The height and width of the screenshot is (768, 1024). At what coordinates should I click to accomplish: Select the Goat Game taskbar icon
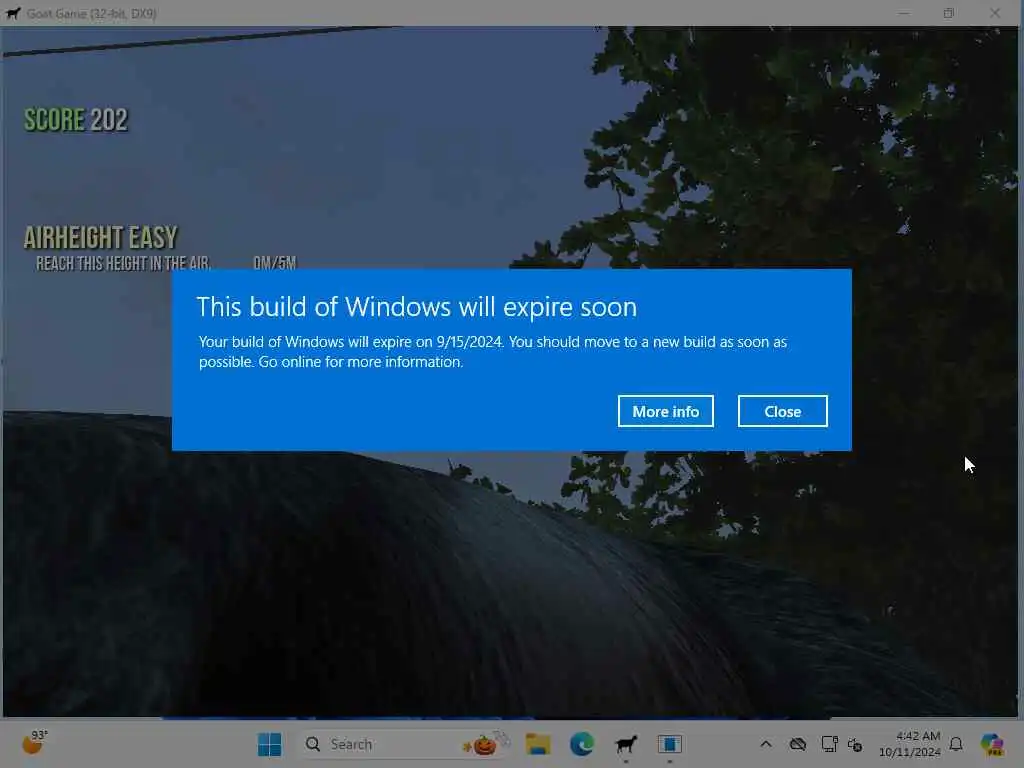coord(626,744)
